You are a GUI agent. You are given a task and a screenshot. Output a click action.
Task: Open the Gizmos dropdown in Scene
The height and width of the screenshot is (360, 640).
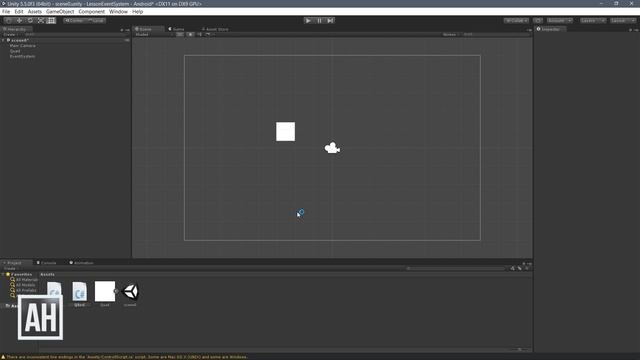[451, 35]
